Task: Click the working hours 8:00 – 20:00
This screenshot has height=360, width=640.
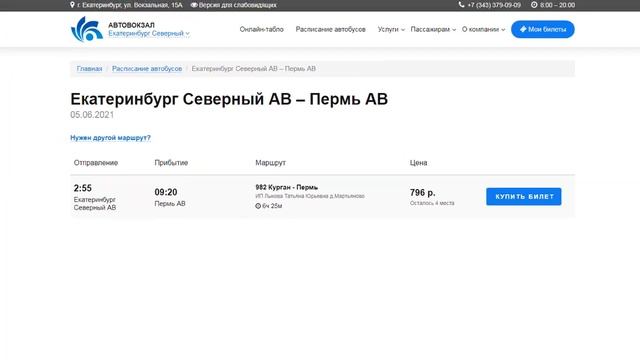Action: pos(557,5)
